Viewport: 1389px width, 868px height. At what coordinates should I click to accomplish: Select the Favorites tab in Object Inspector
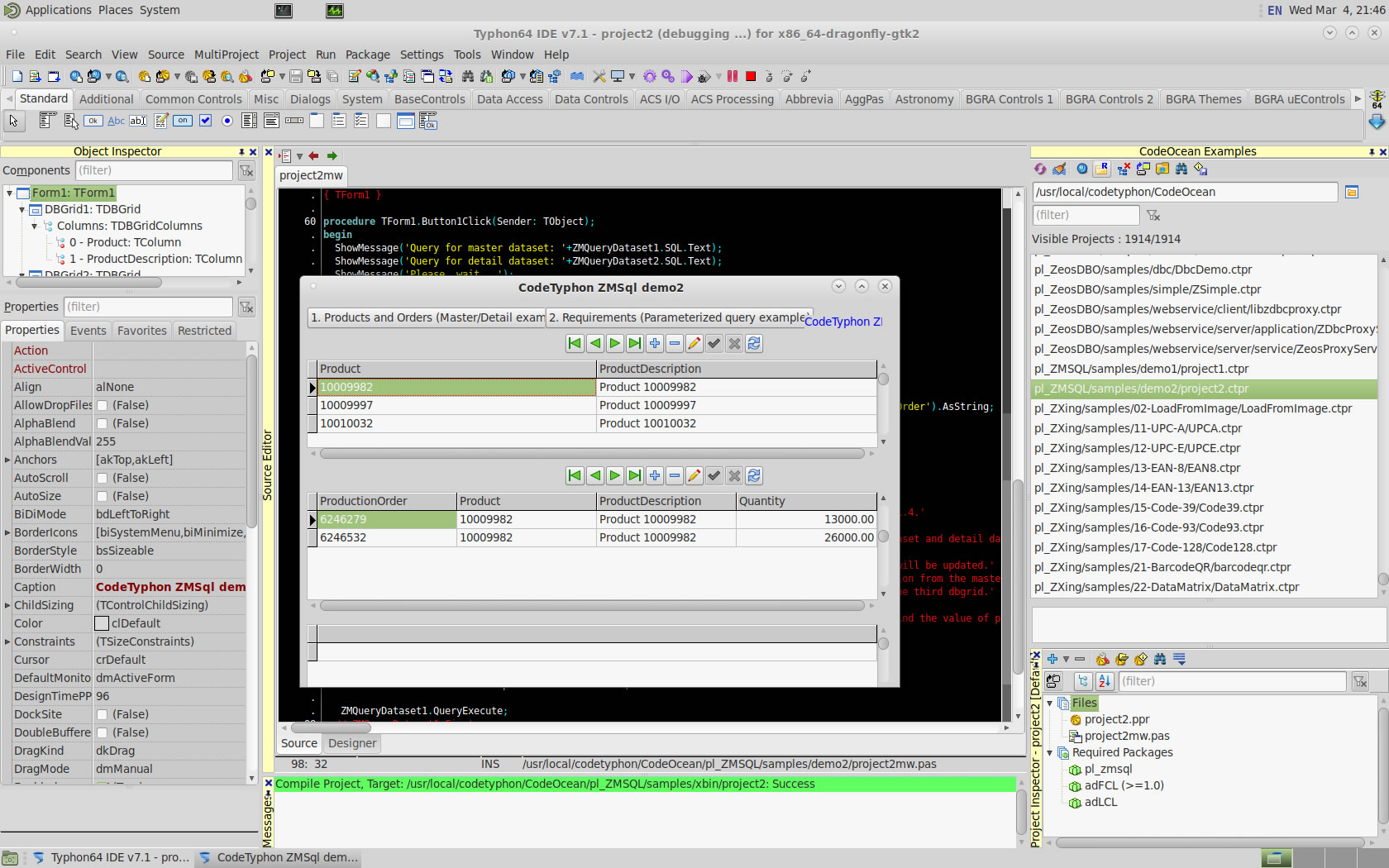coord(141,331)
